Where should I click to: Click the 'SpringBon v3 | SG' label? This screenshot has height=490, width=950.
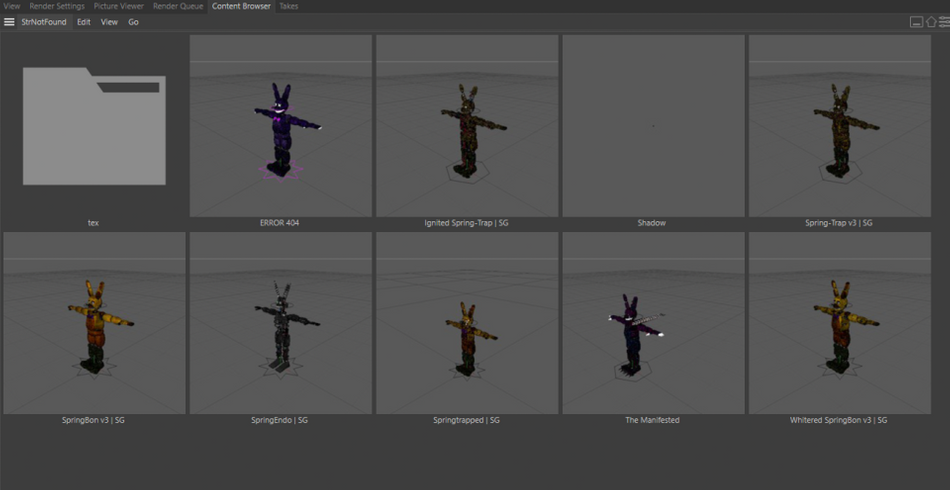click(x=93, y=420)
